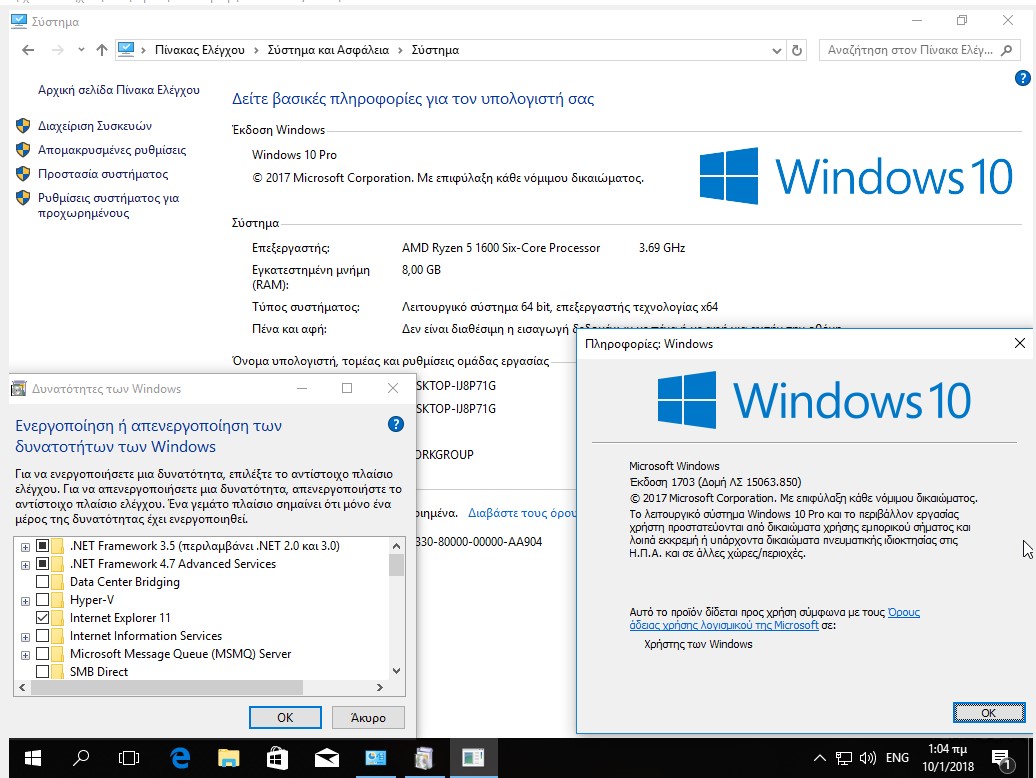The height and width of the screenshot is (778, 1036).
Task: Open Όρους άδειας χρήσης λογισμικού Microsoft link
Action: [x=774, y=618]
